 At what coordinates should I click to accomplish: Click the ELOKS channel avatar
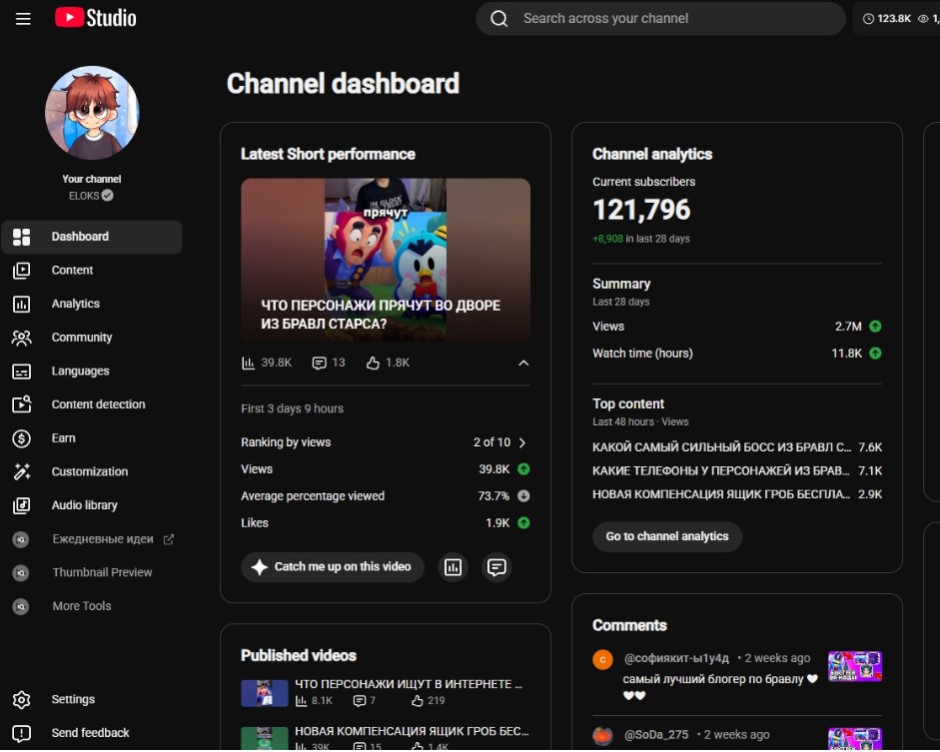[92, 113]
